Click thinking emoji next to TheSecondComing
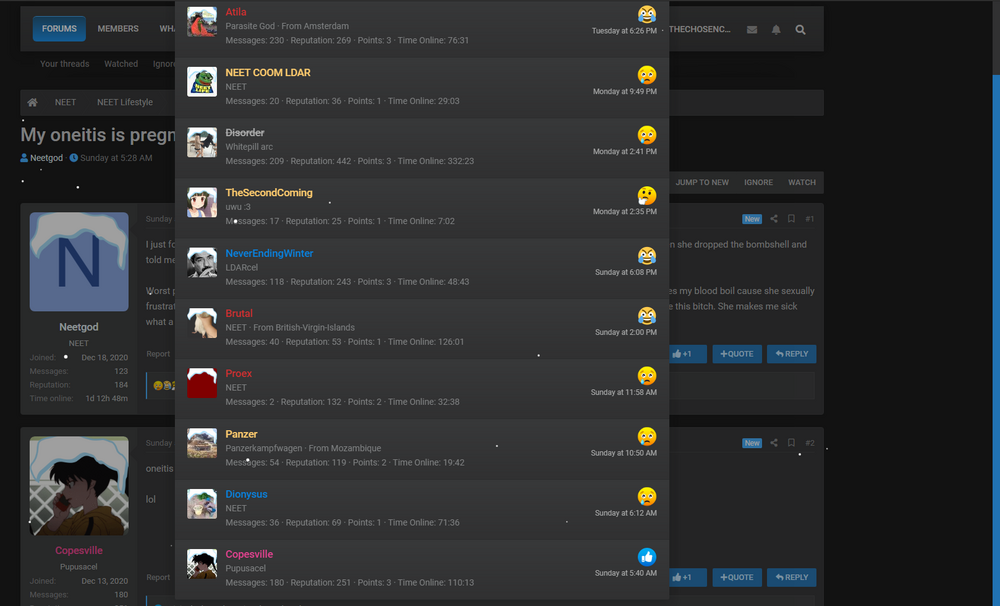This screenshot has height=606, width=1000. [x=647, y=195]
